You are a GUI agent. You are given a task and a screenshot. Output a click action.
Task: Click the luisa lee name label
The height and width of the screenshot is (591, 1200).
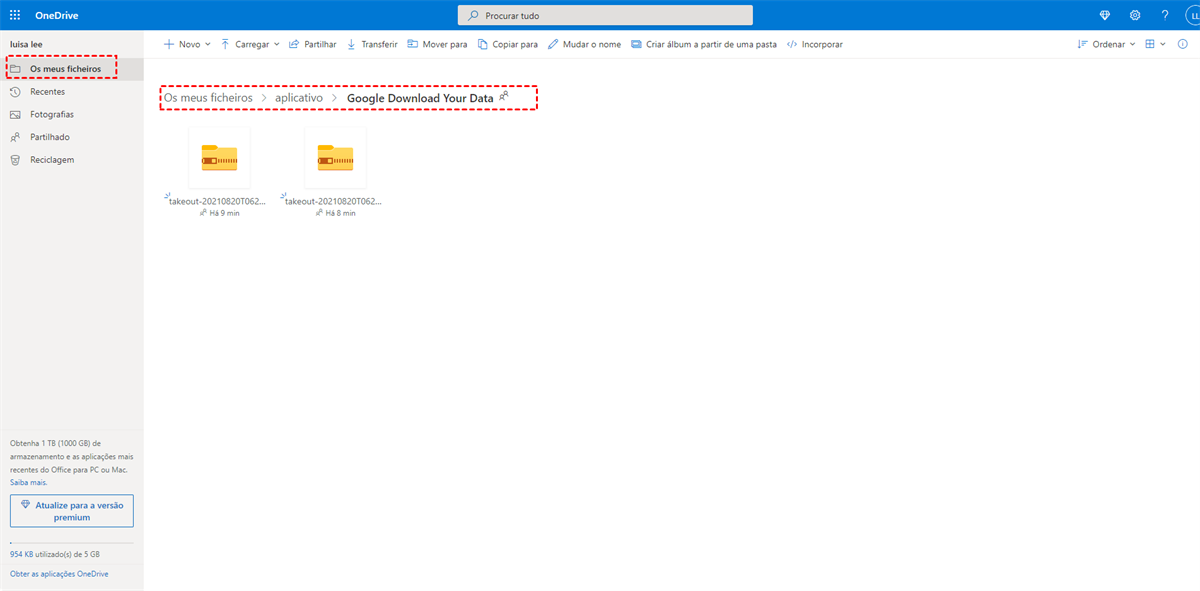tap(26, 44)
